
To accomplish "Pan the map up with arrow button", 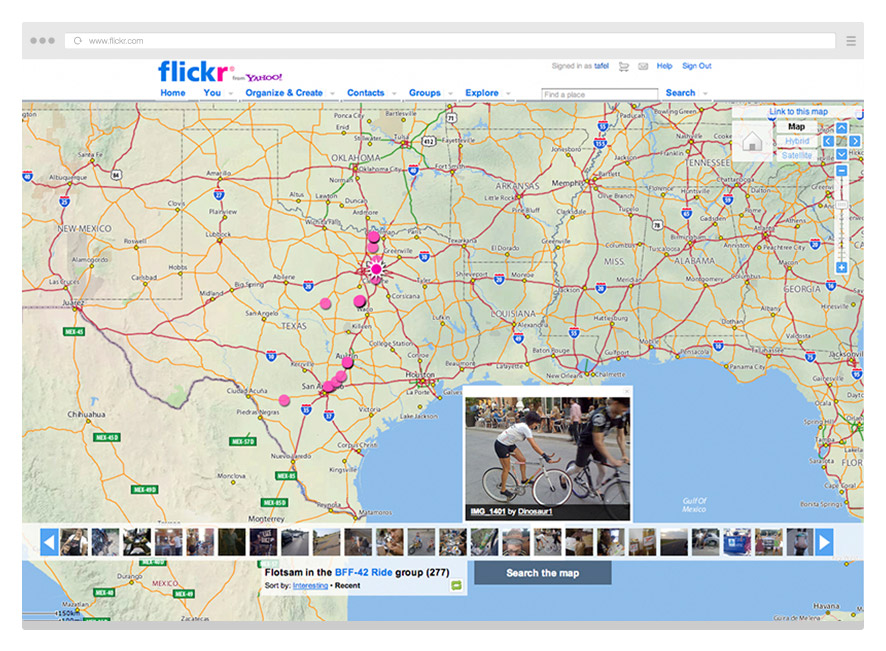I will (841, 128).
